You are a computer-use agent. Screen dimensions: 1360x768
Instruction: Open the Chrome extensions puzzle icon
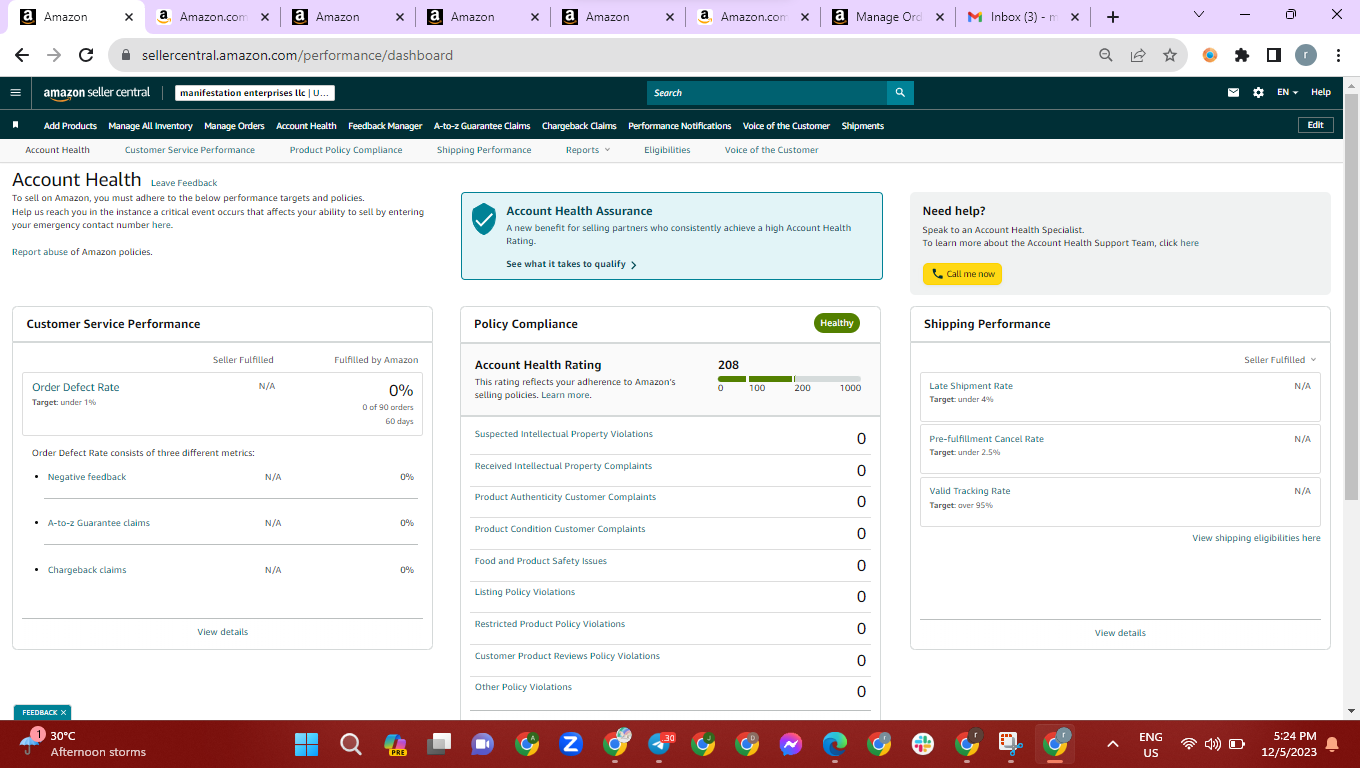pyautogui.click(x=1242, y=55)
